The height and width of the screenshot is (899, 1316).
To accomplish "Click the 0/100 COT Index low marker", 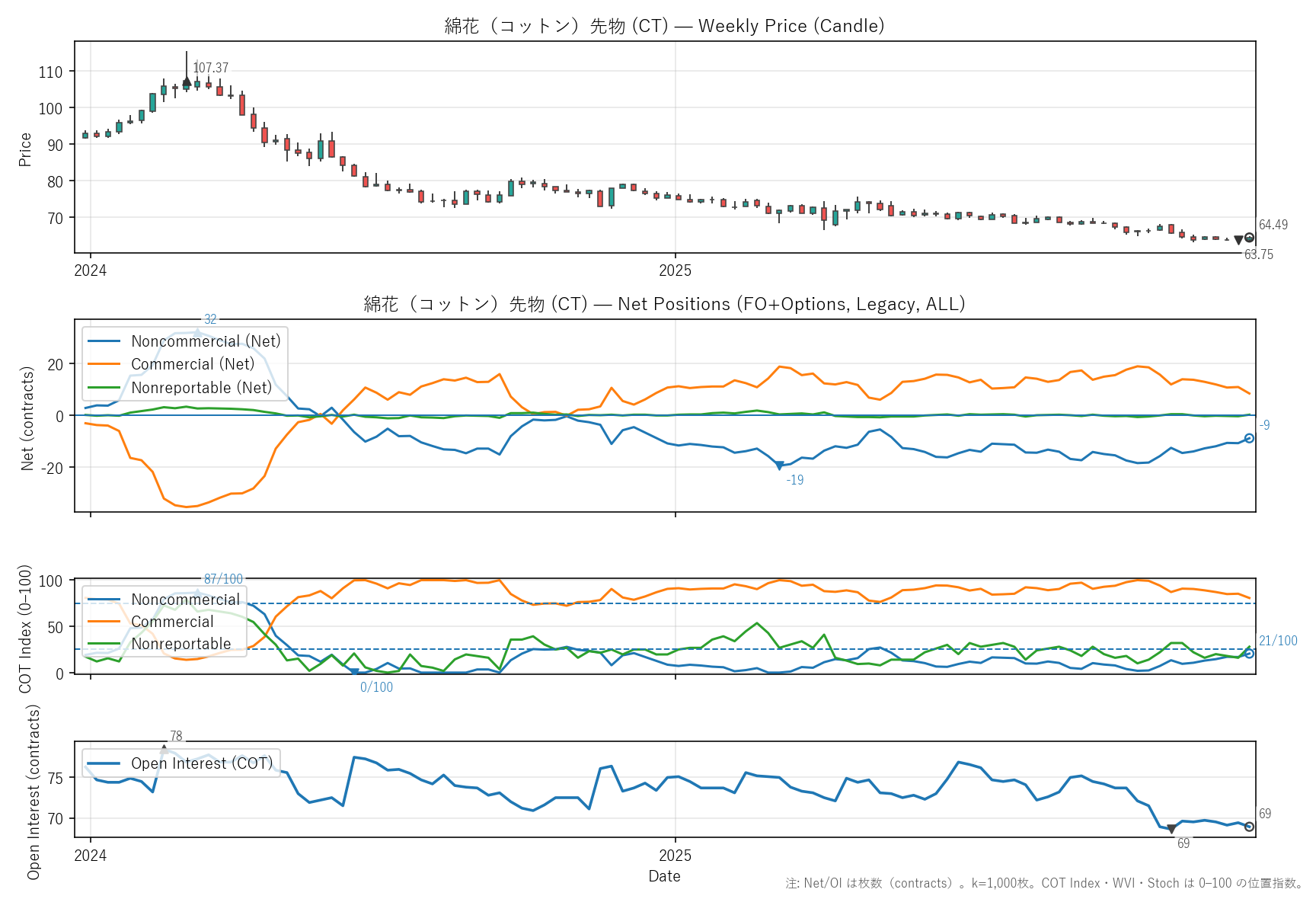I will (x=354, y=672).
